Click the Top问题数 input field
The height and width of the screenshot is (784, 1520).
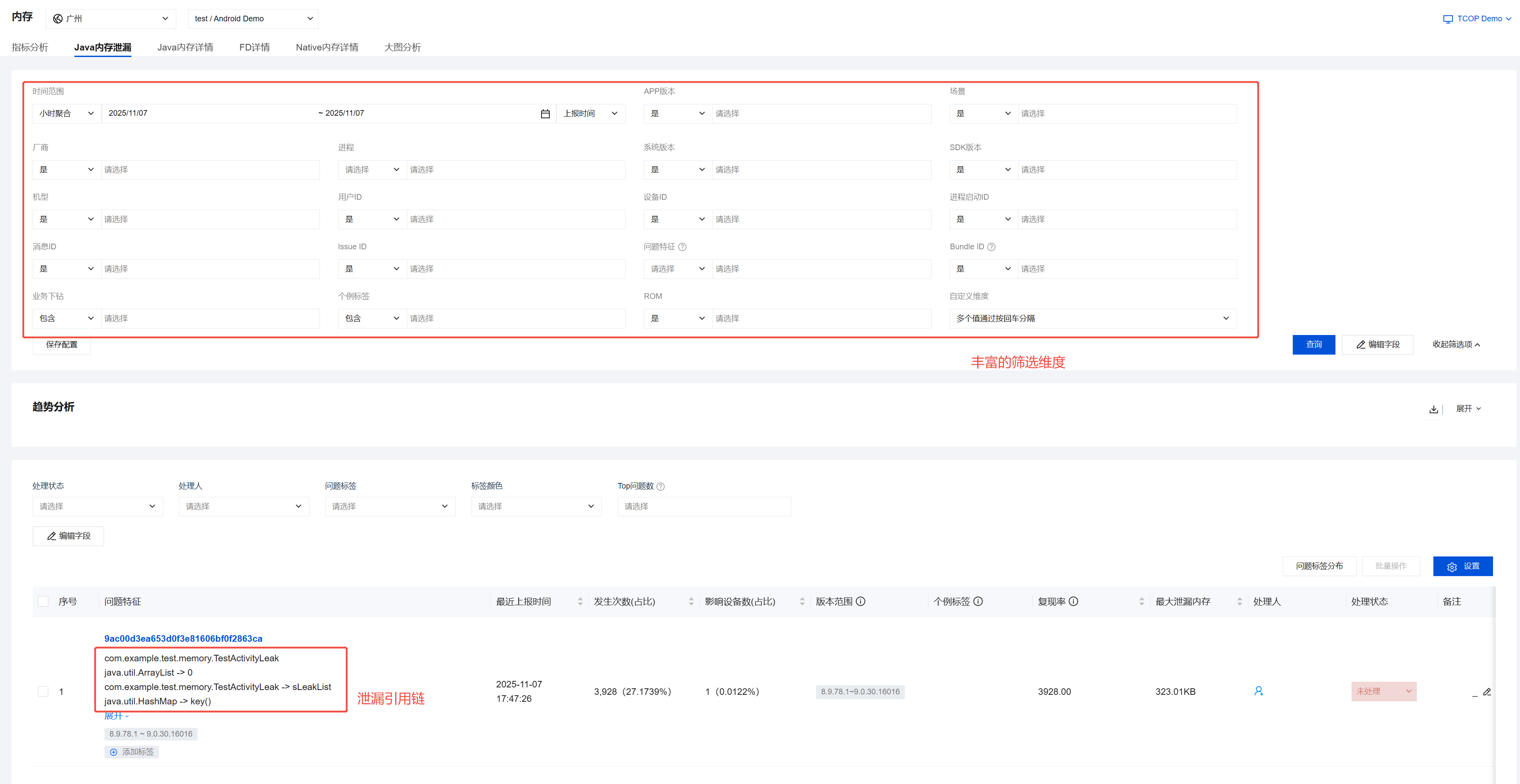(703, 506)
